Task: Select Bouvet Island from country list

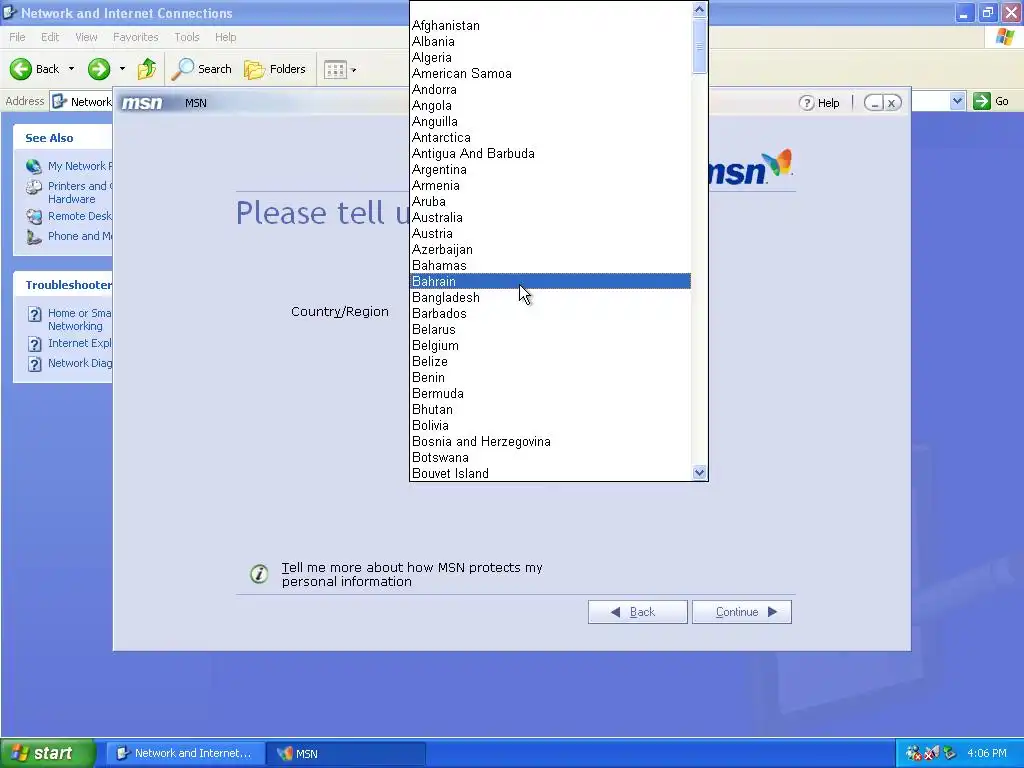Action: coord(550,473)
